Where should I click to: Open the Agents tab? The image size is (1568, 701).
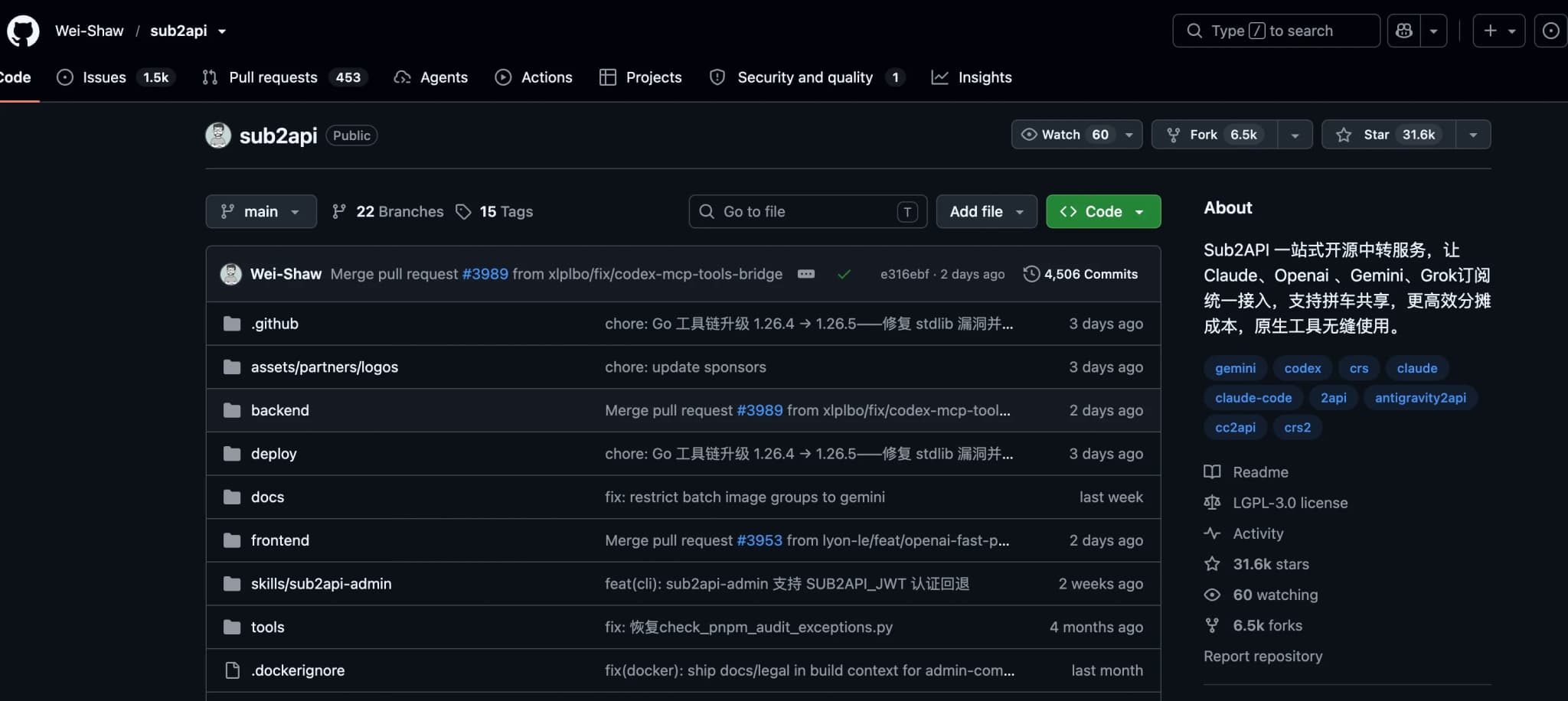(431, 77)
